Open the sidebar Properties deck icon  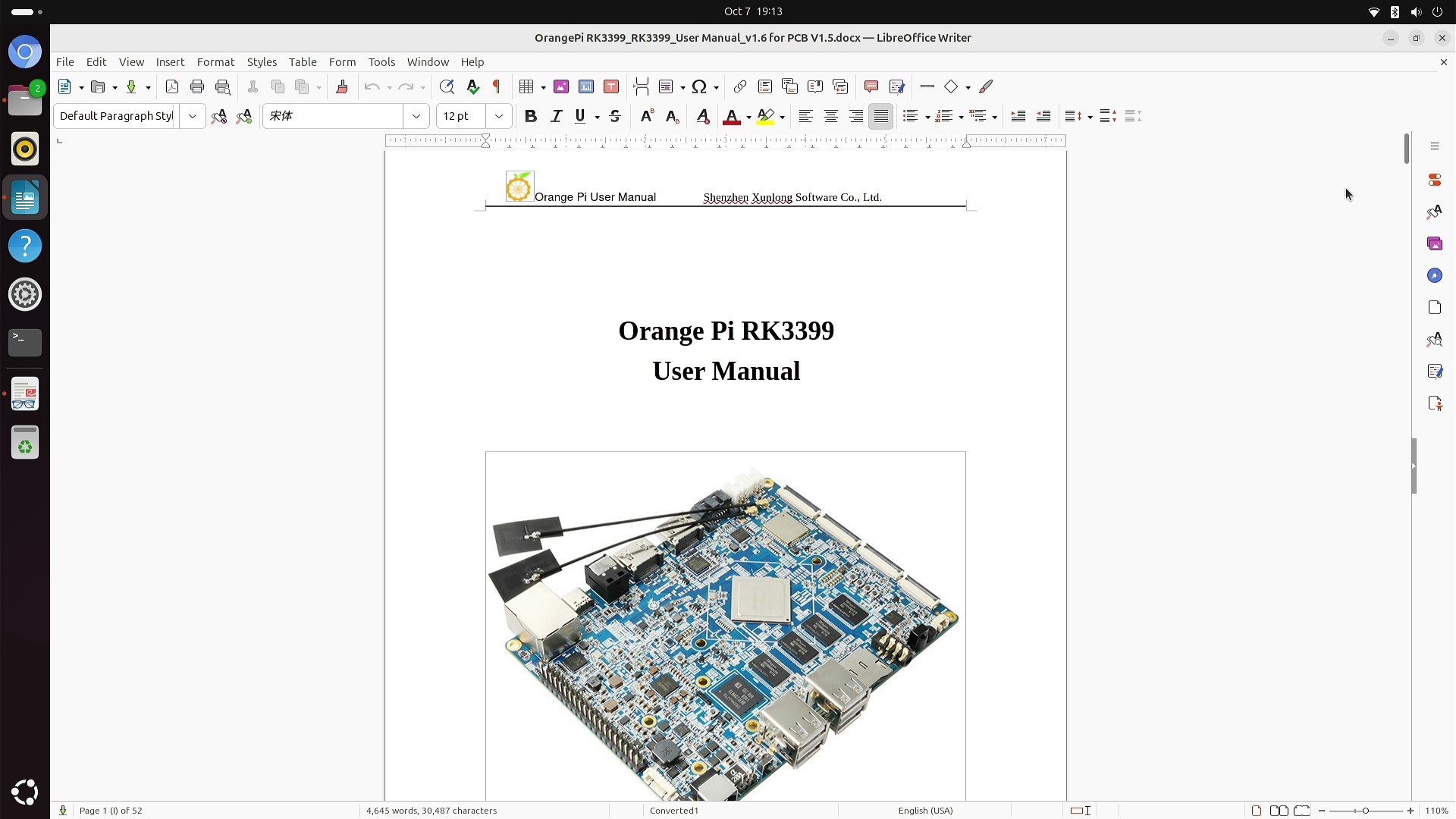(1434, 180)
